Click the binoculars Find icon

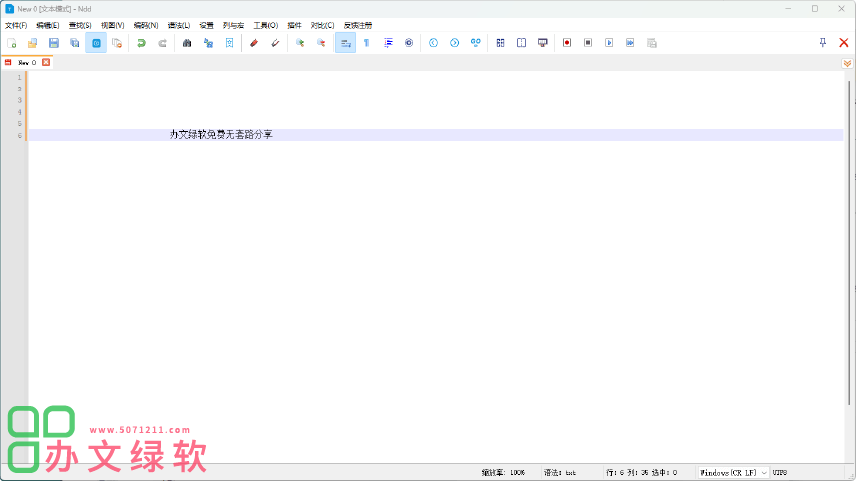click(x=186, y=43)
